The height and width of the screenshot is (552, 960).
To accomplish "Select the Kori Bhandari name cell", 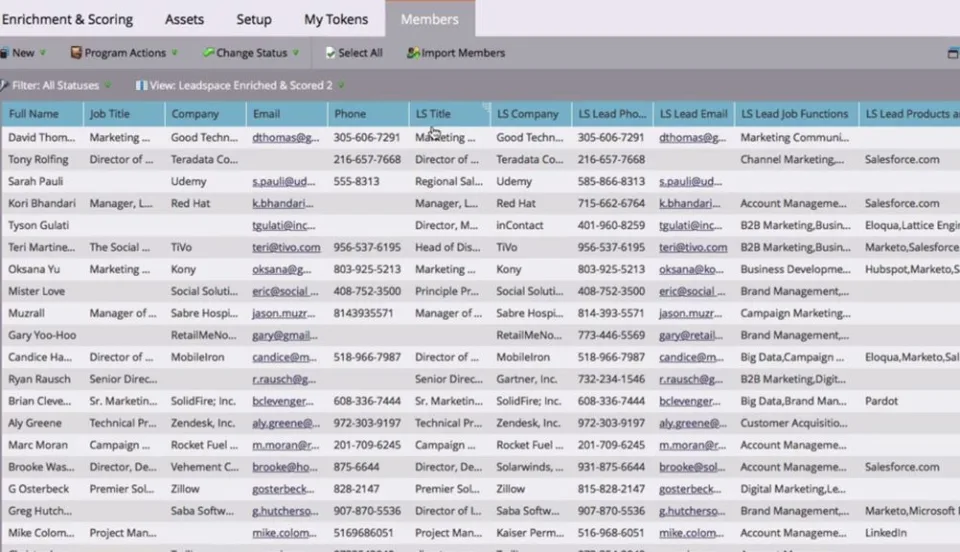I will (x=42, y=203).
